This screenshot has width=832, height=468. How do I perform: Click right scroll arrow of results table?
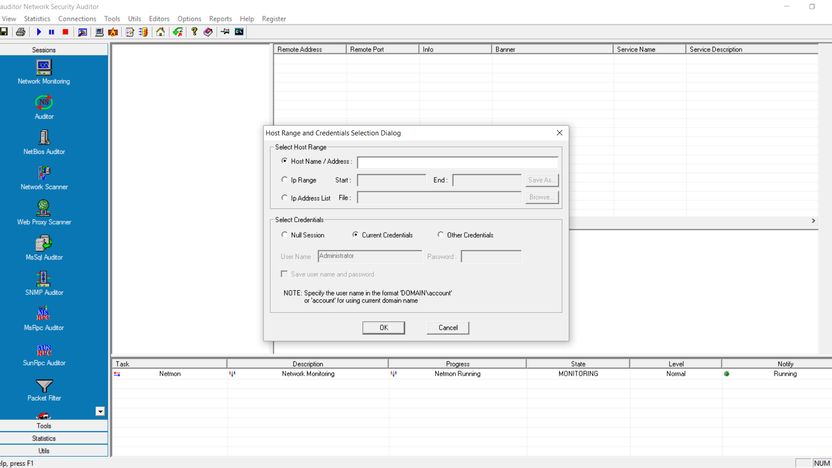pos(813,220)
